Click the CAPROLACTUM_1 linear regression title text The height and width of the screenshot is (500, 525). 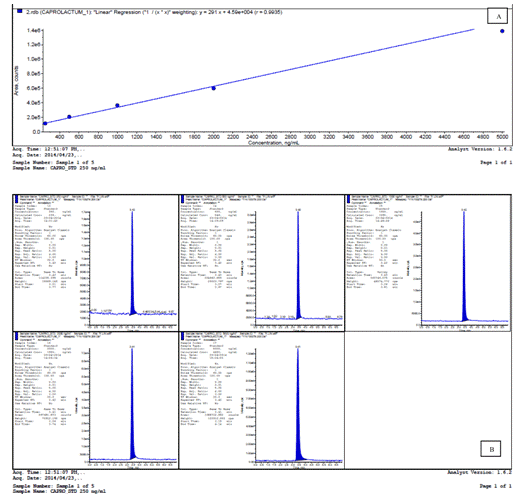(x=154, y=12)
